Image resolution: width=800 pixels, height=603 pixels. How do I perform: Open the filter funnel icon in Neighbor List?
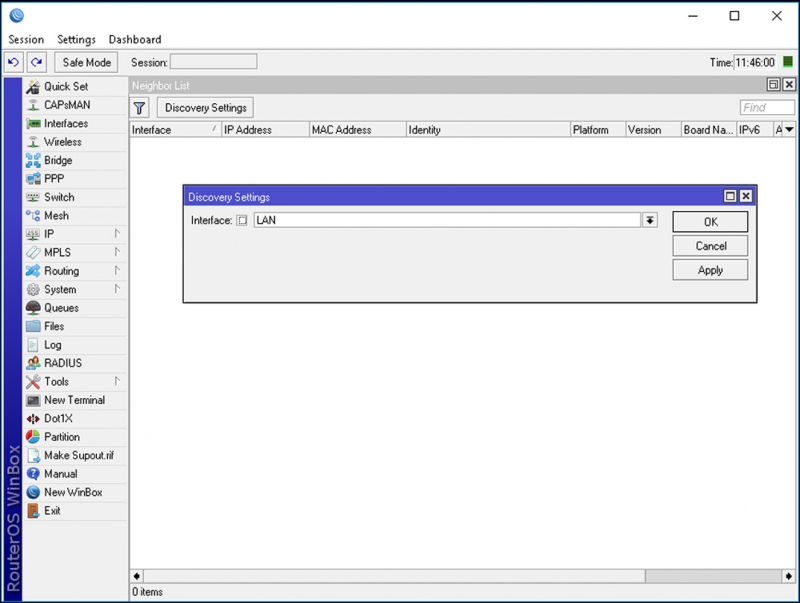tap(140, 108)
